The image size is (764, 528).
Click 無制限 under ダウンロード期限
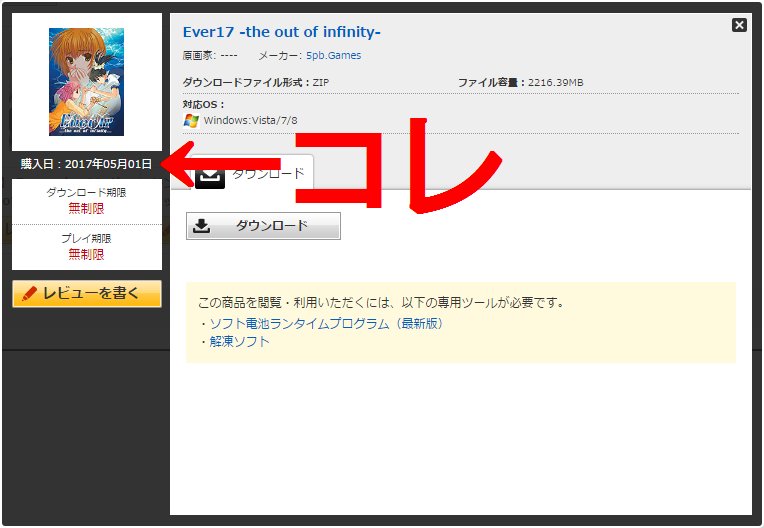[86, 208]
